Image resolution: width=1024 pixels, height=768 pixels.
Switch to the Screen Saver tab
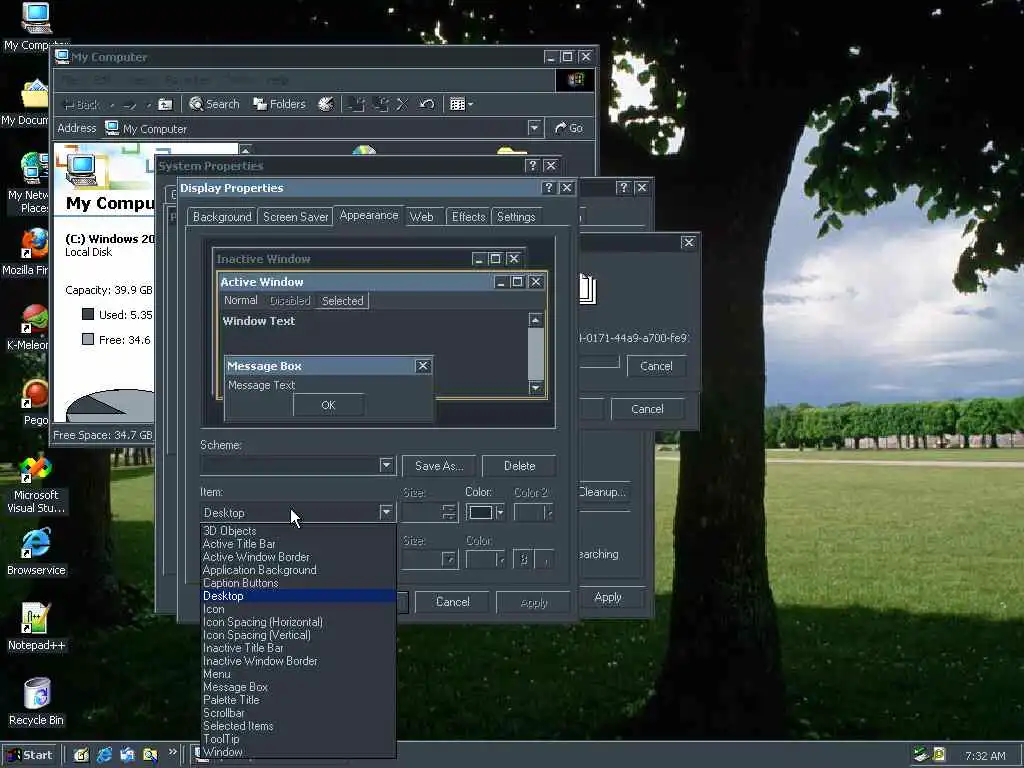(x=295, y=217)
